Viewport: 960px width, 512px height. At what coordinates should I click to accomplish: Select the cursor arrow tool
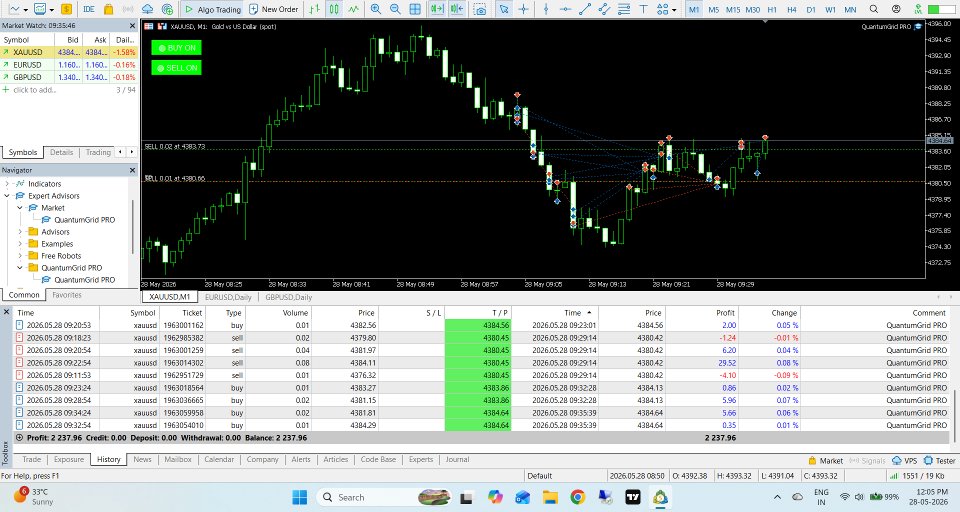click(x=504, y=9)
